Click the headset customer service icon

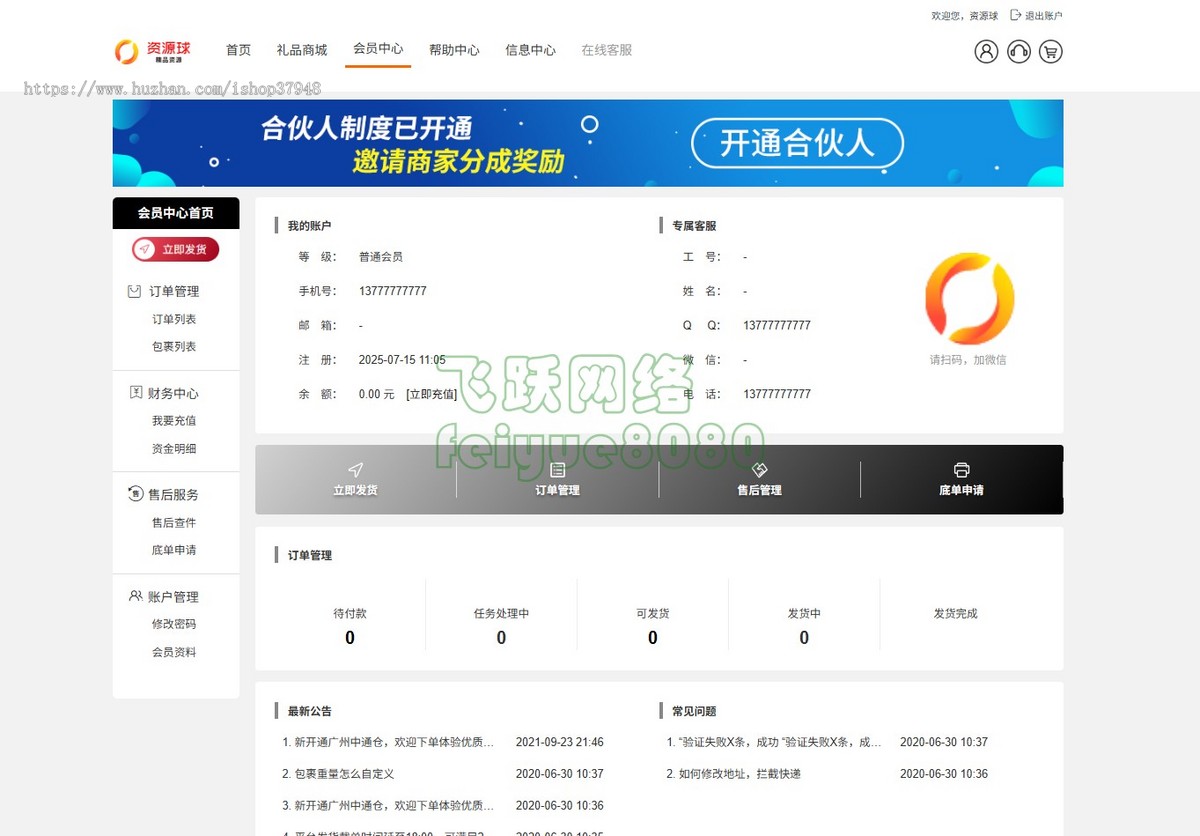1019,52
